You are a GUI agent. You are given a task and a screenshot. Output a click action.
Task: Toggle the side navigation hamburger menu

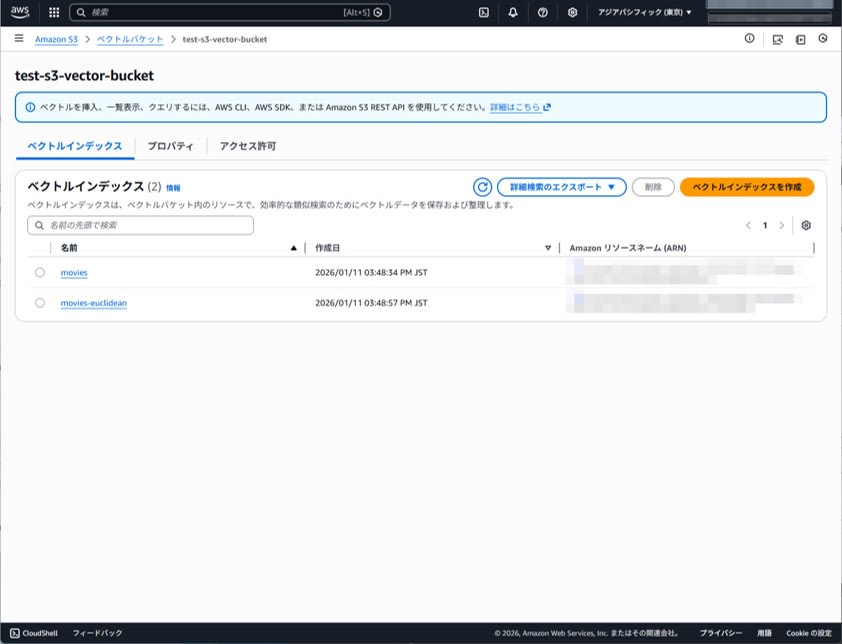(x=19, y=38)
